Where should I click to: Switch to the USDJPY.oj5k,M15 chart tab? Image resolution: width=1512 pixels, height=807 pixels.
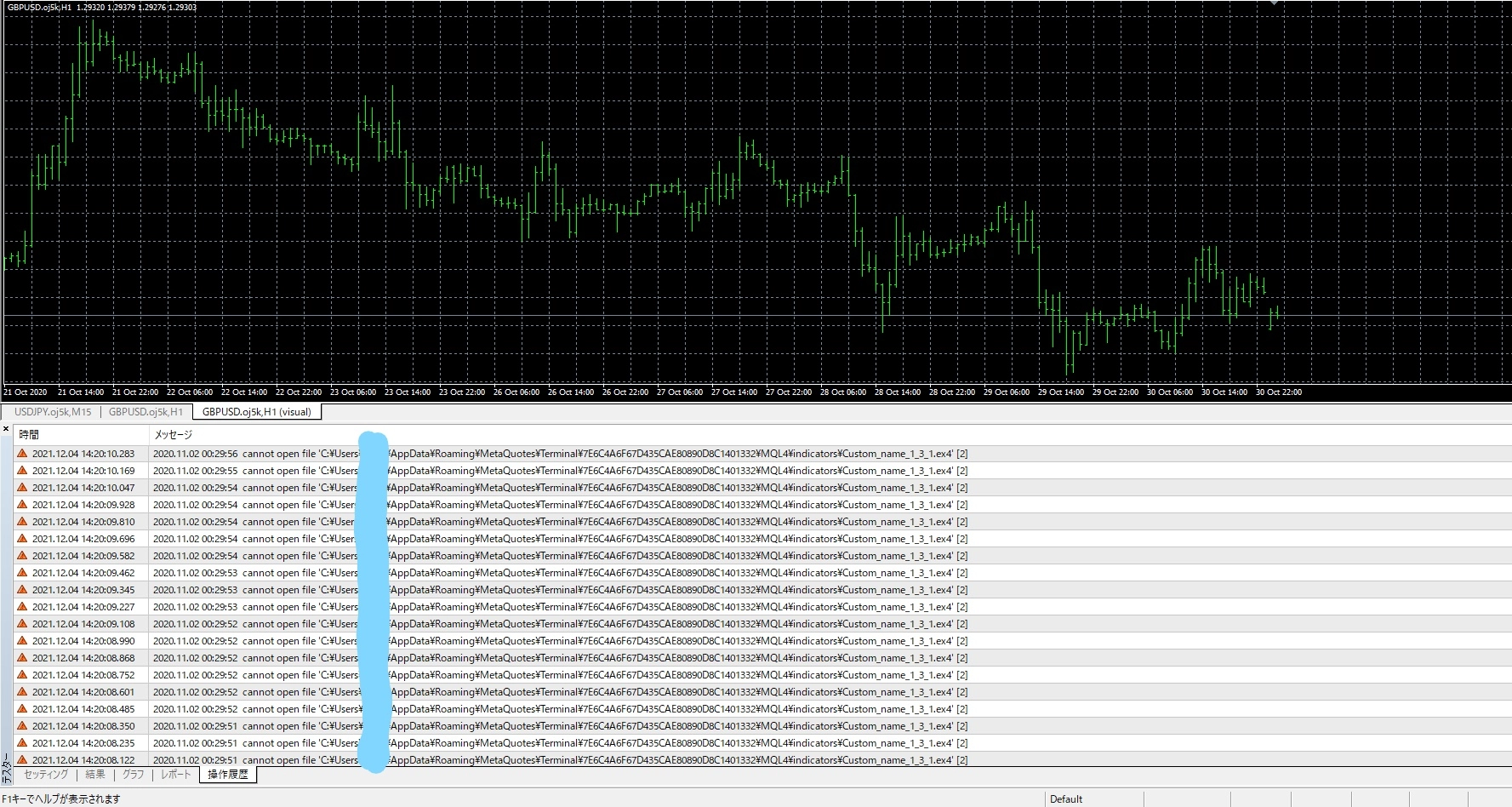coord(53,412)
